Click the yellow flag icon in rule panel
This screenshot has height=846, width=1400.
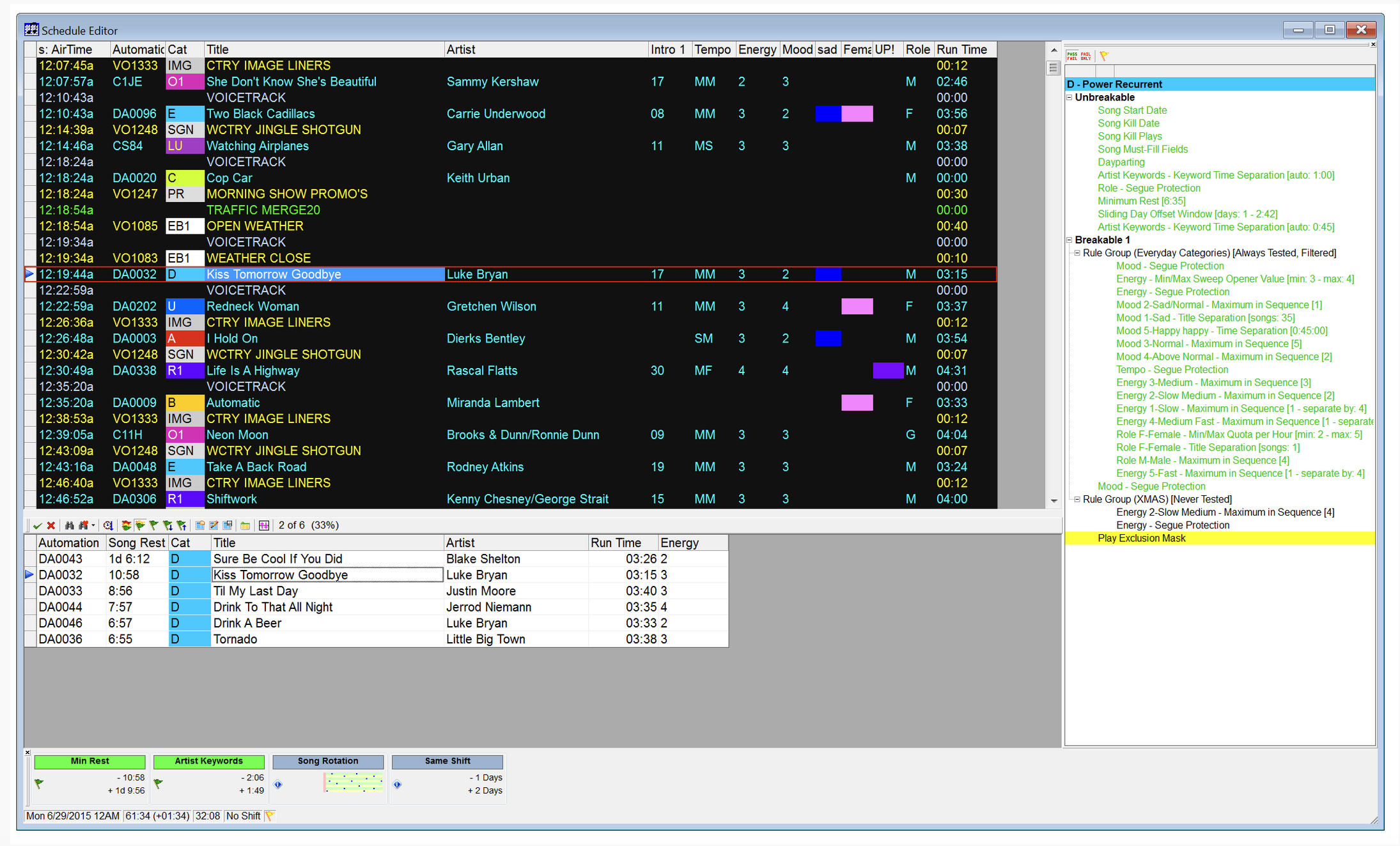click(1104, 56)
